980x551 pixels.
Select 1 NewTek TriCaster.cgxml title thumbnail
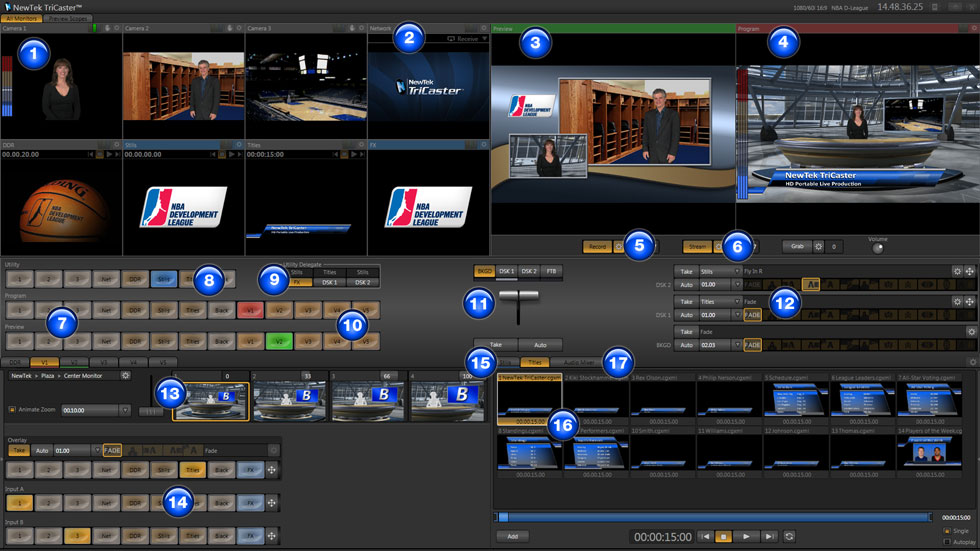[x=529, y=399]
